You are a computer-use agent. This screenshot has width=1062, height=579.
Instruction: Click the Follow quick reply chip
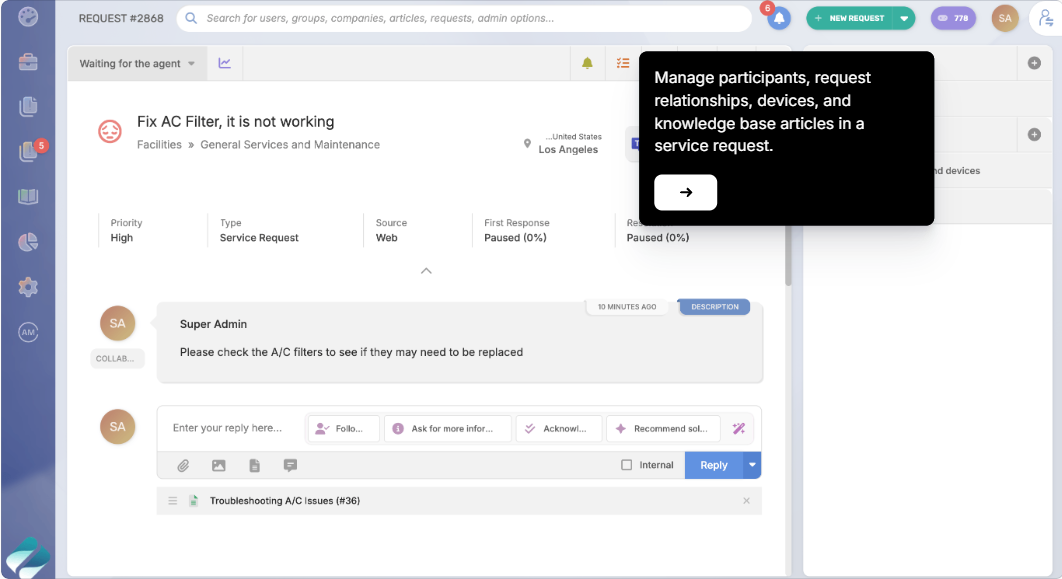point(343,429)
